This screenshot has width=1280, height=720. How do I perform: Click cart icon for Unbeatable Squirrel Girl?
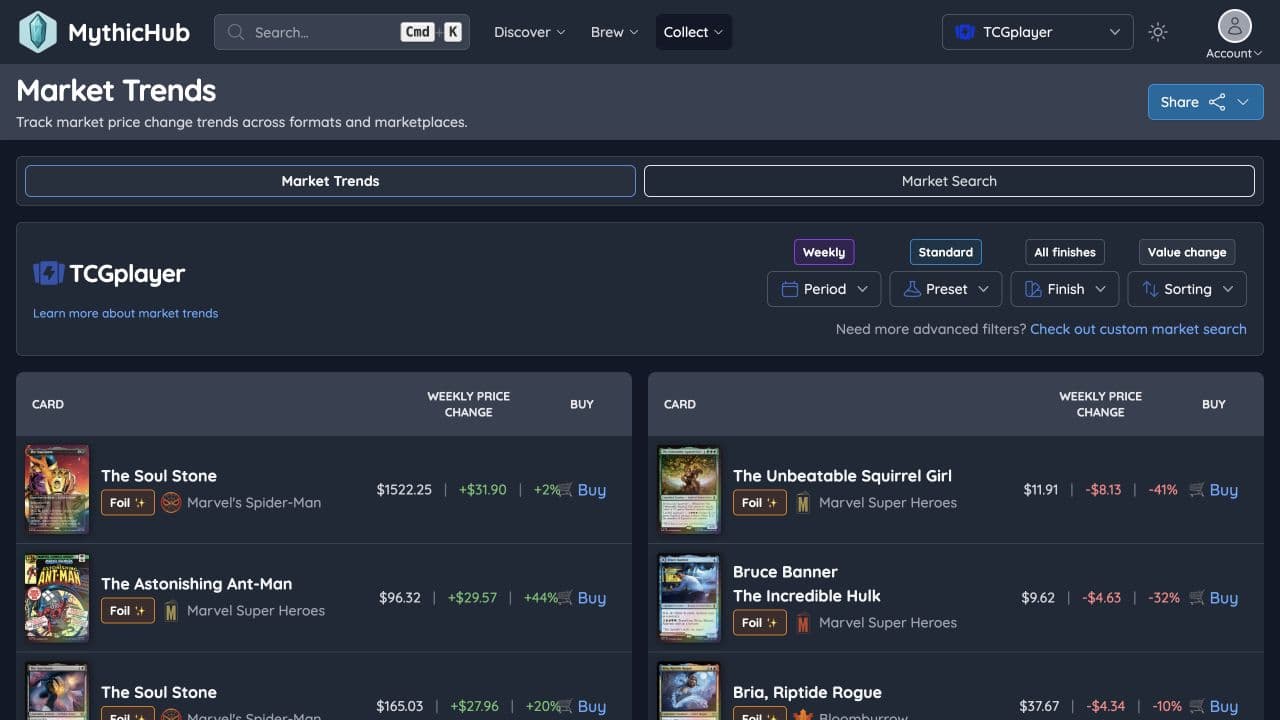tap(1197, 490)
